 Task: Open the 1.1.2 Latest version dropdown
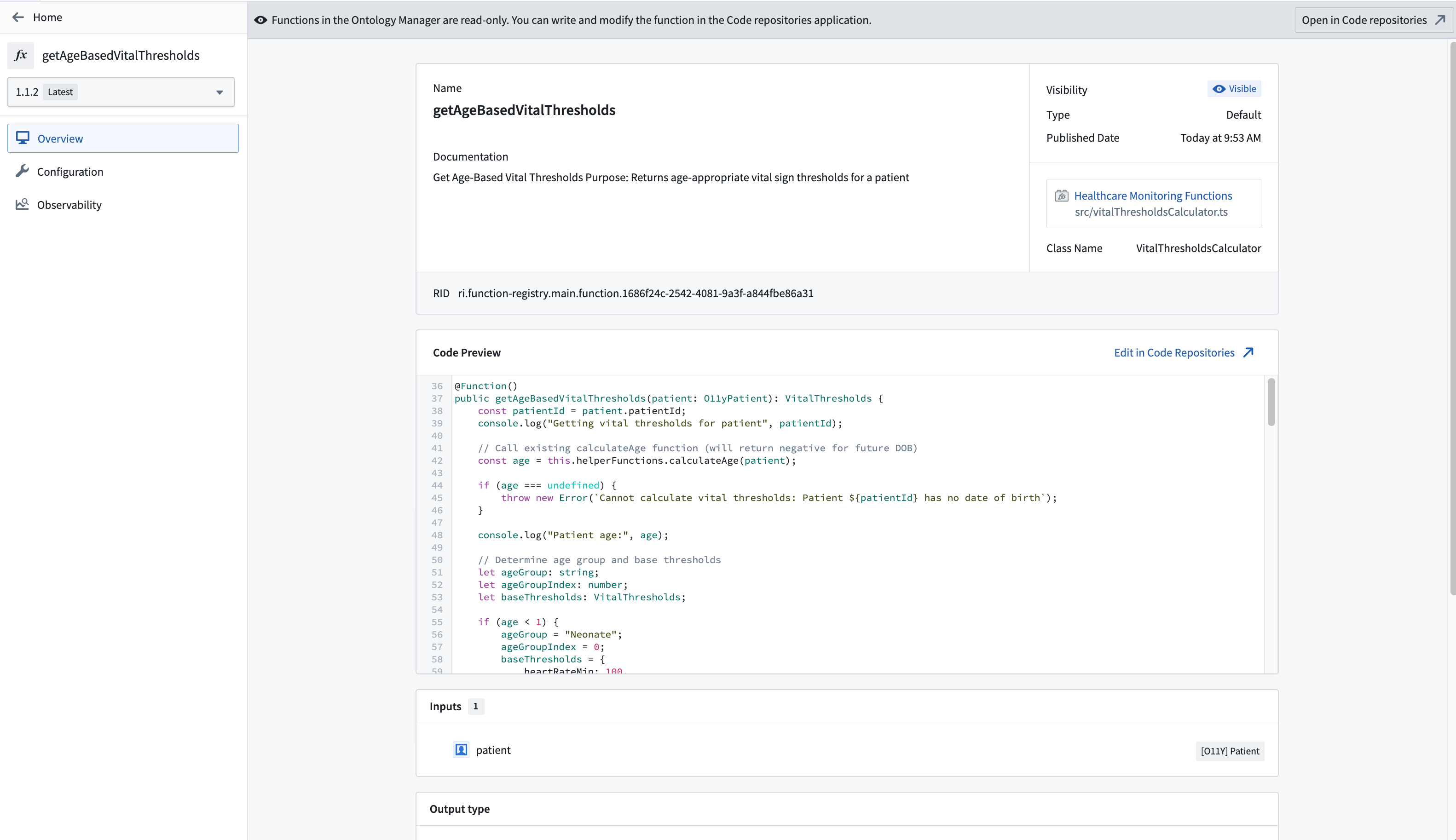121,92
